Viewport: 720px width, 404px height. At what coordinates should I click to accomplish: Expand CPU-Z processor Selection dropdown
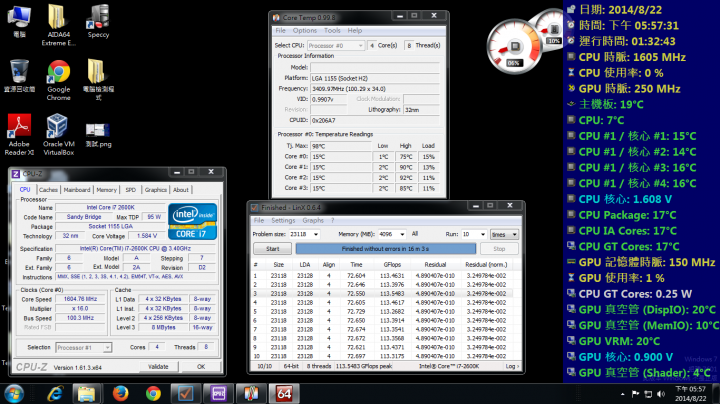pyautogui.click(x=107, y=348)
